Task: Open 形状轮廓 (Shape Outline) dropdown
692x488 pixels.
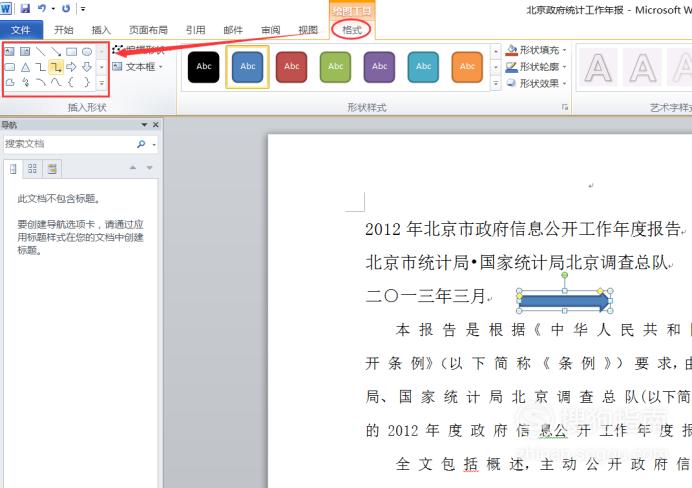Action: click(536, 67)
